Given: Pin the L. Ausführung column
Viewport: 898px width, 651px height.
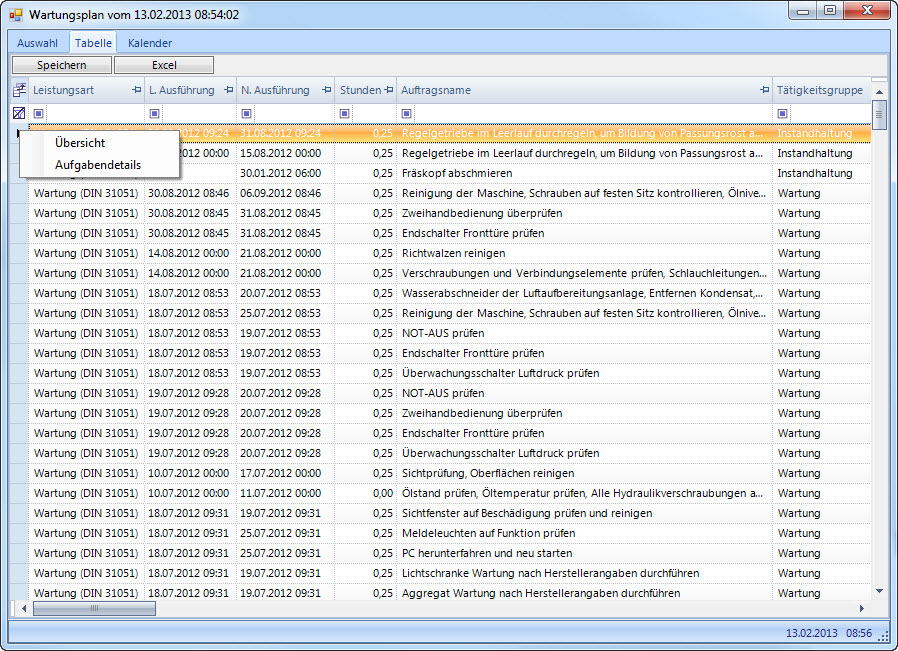Looking at the screenshot, I should (228, 90).
